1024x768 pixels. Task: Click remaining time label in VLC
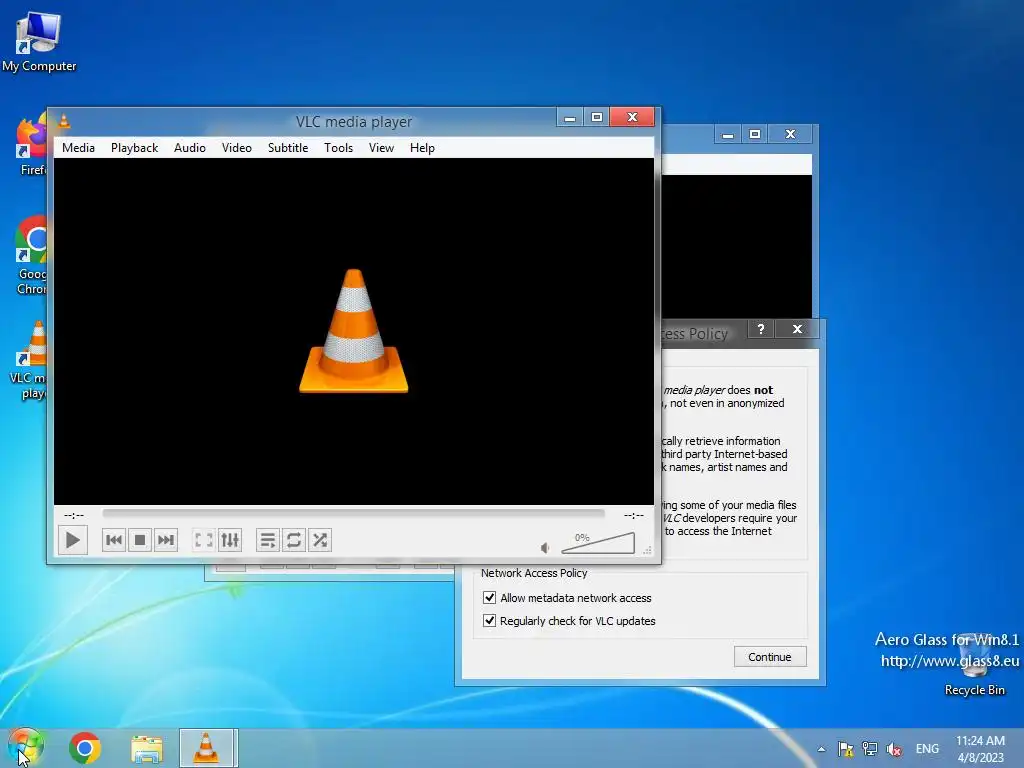tap(633, 515)
